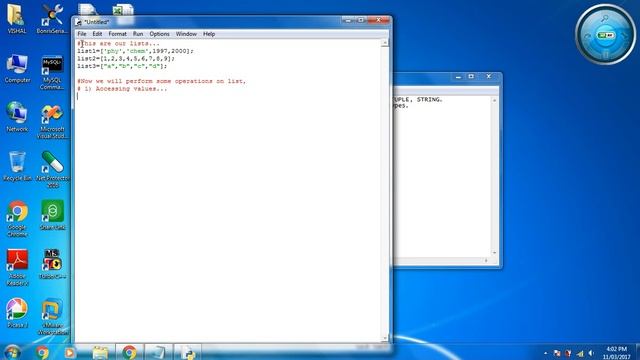Close the background window
The image size is (640, 360).
click(489, 77)
